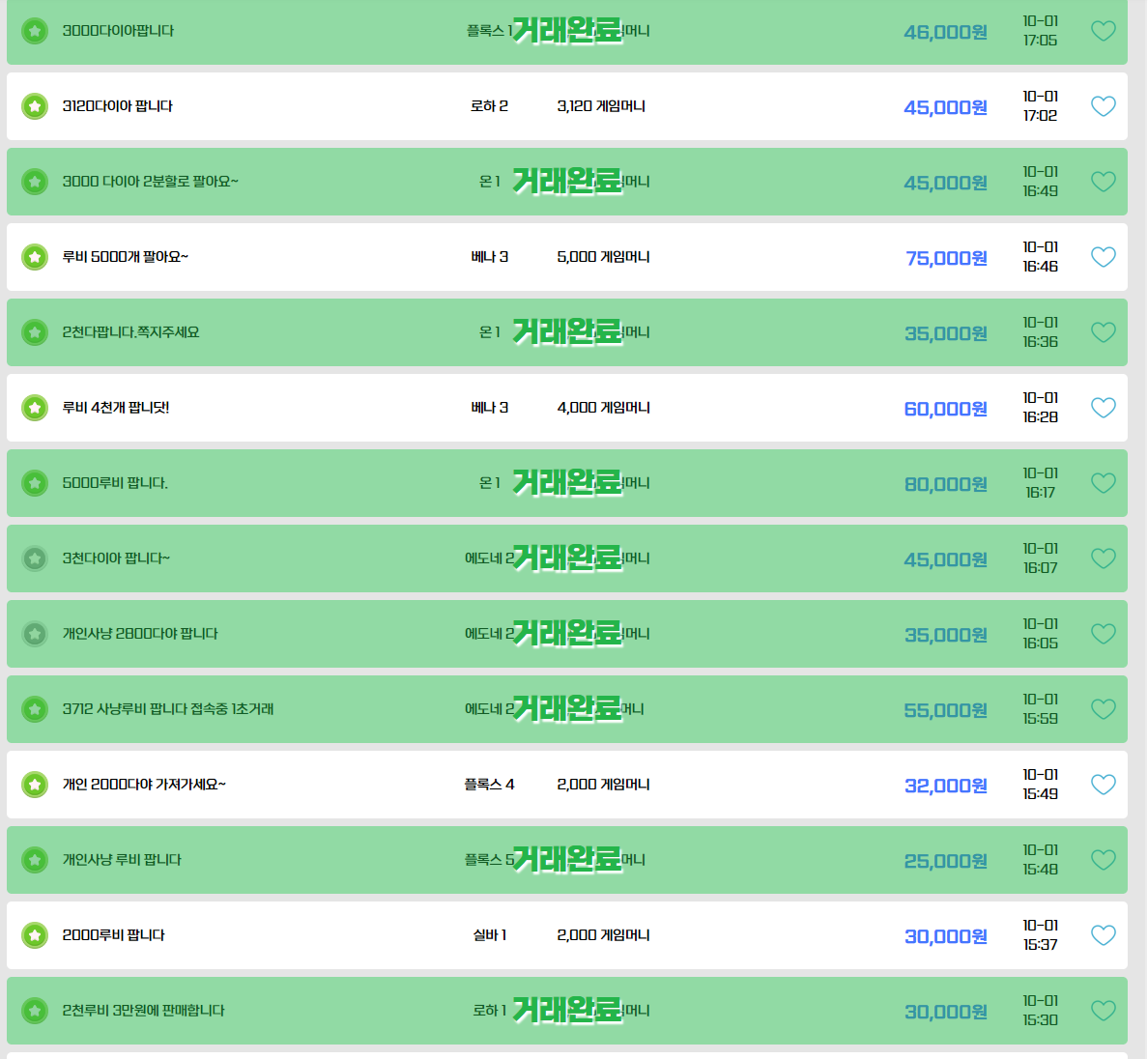Click 거래완료 stamp on 2천다팝니다.쪽지주세요 row

(567, 332)
